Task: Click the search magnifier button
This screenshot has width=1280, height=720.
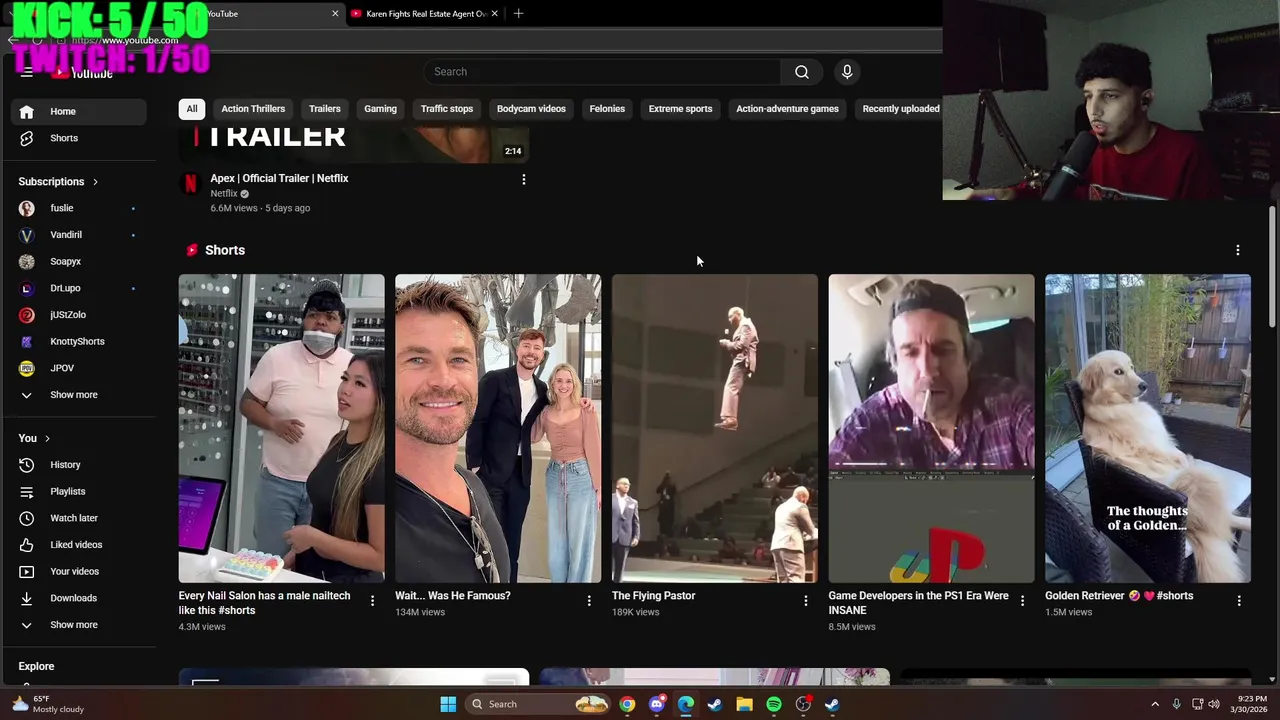Action: pos(801,72)
